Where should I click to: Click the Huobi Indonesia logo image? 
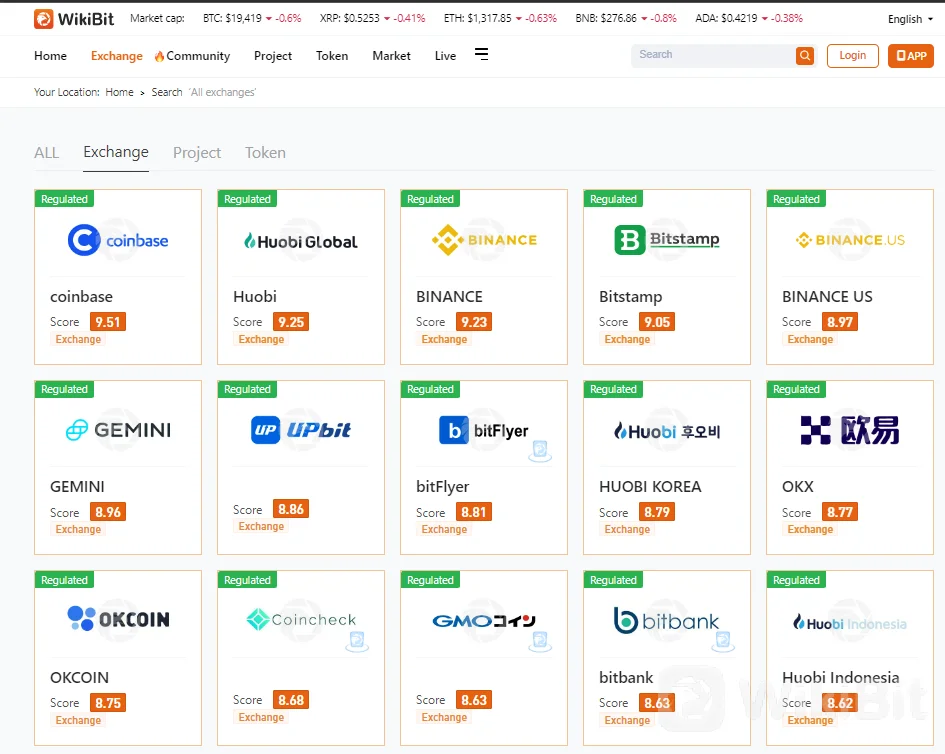[x=850, y=623]
